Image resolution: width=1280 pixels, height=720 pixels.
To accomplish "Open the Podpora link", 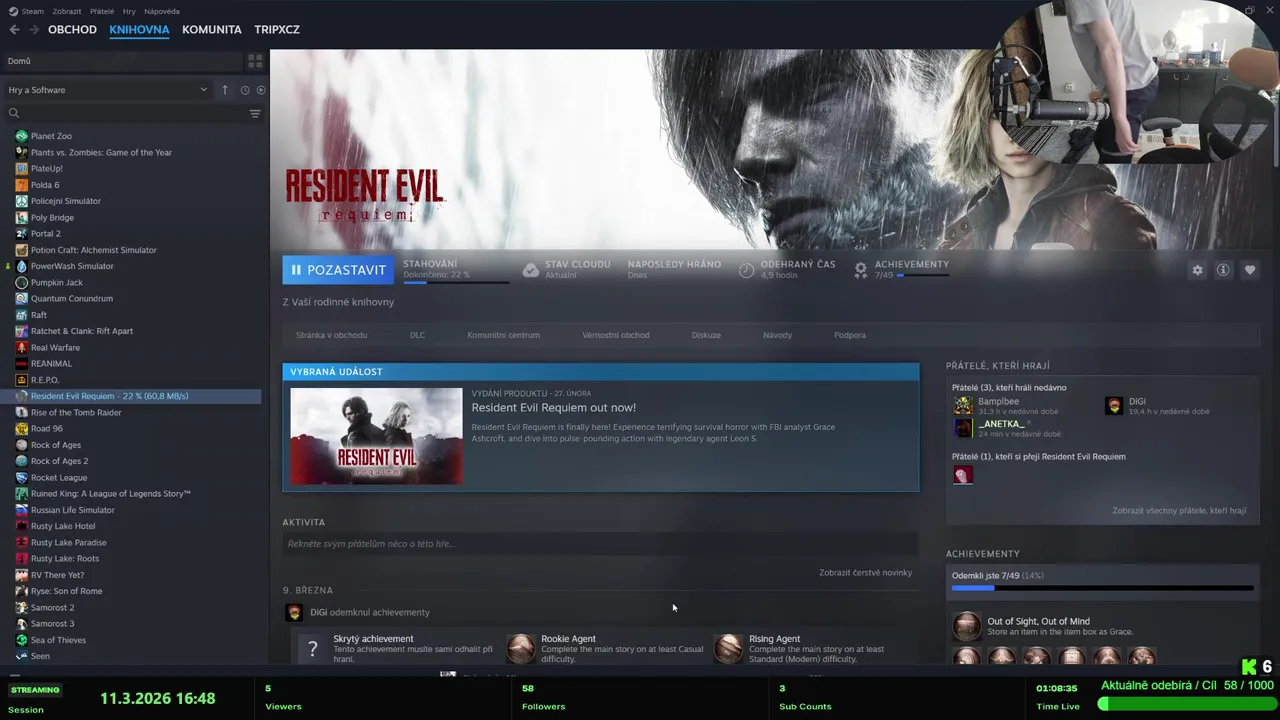I will 850,335.
